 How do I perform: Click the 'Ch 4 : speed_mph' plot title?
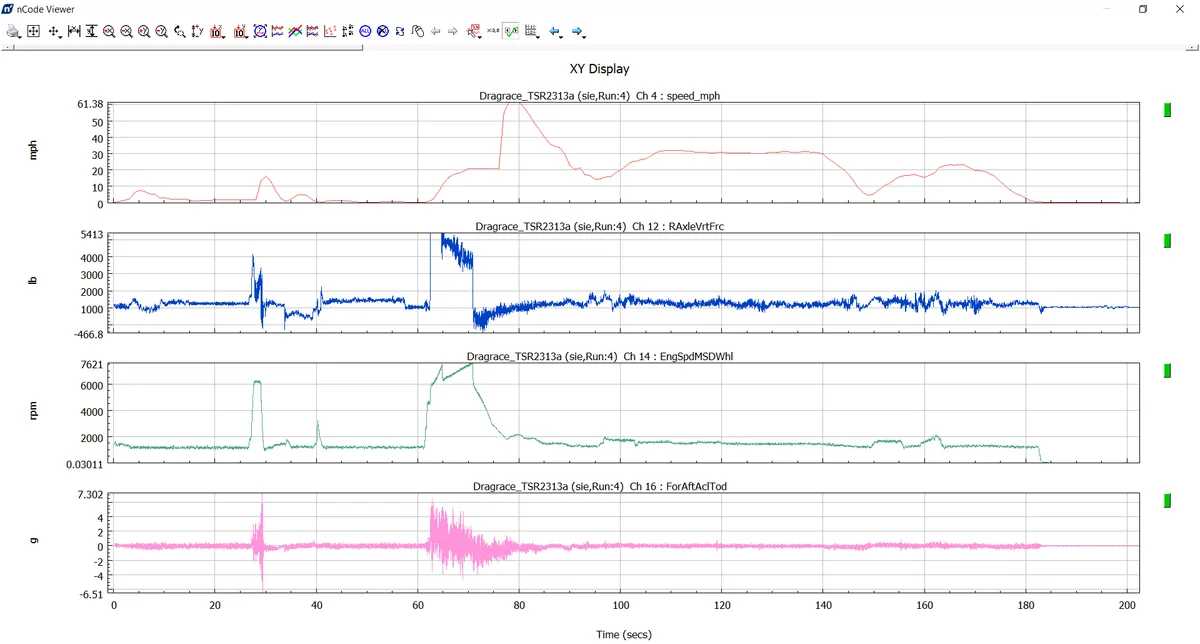[677, 96]
